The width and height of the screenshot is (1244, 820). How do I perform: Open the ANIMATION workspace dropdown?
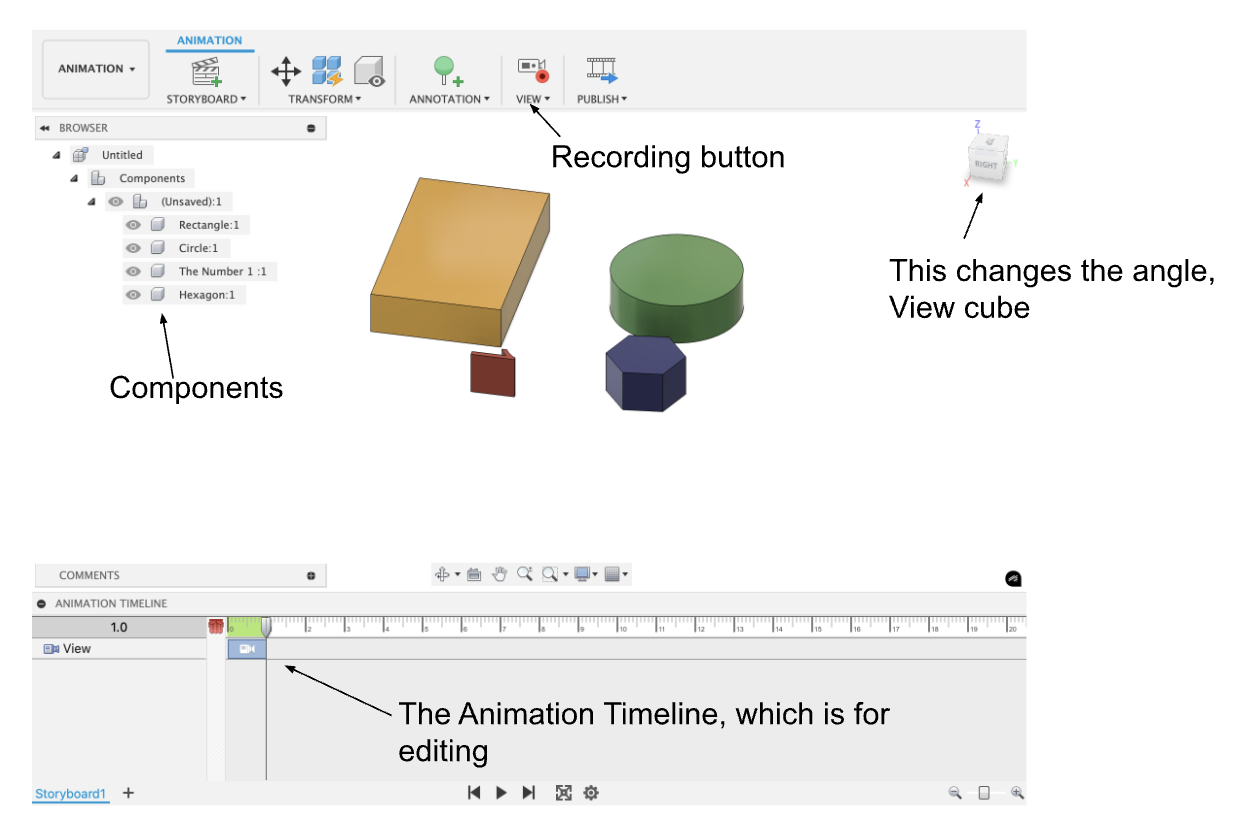pos(95,68)
